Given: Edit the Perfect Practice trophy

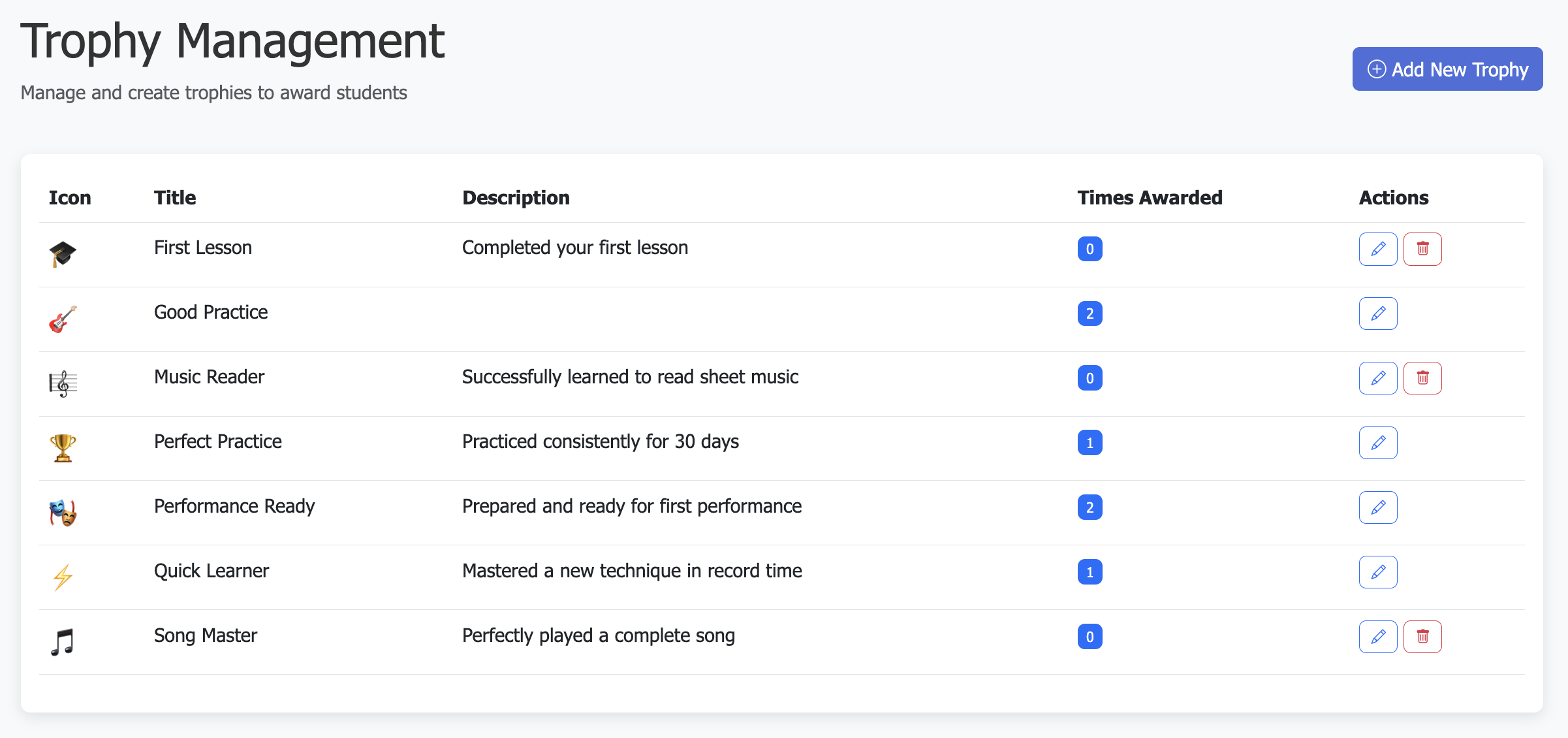Looking at the screenshot, I should (x=1377, y=443).
